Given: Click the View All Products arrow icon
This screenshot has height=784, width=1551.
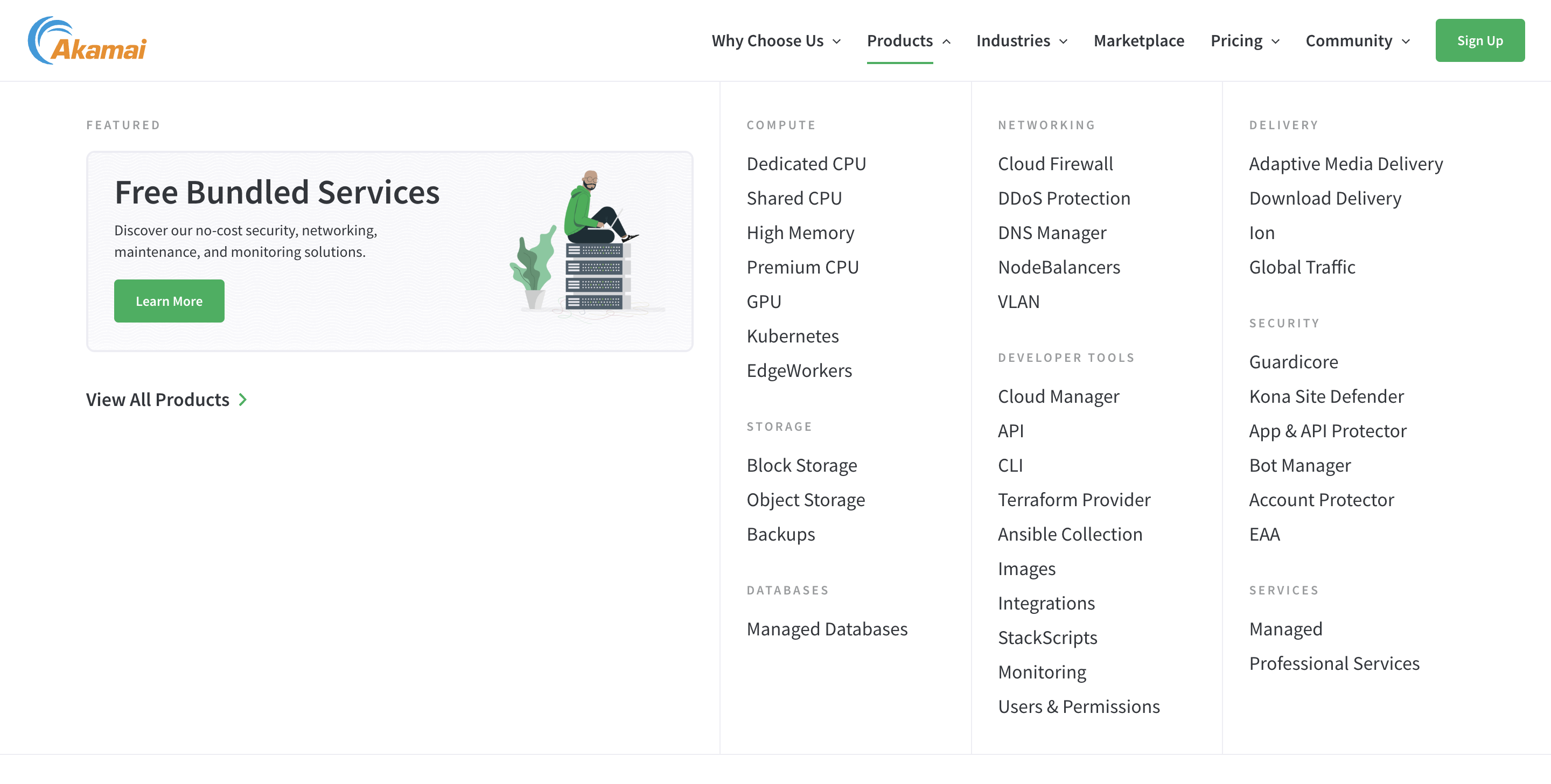Looking at the screenshot, I should 243,399.
